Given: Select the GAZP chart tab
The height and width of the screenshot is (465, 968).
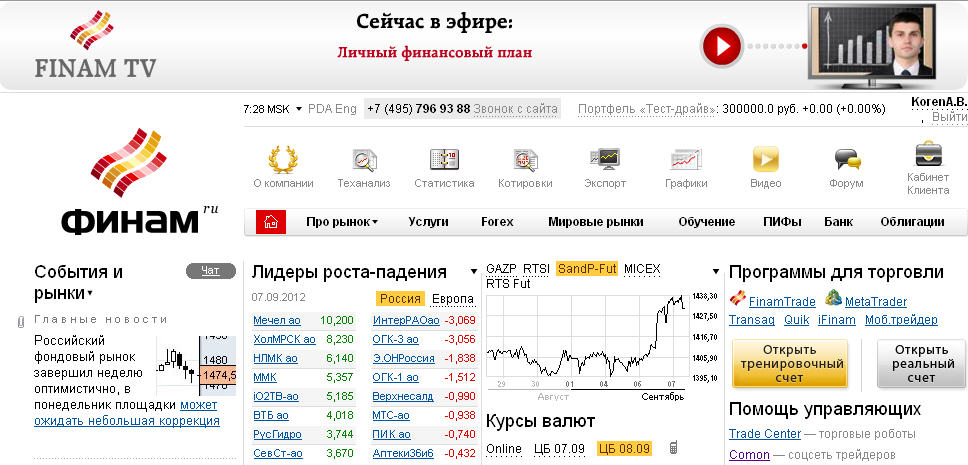Looking at the screenshot, I should [x=501, y=269].
